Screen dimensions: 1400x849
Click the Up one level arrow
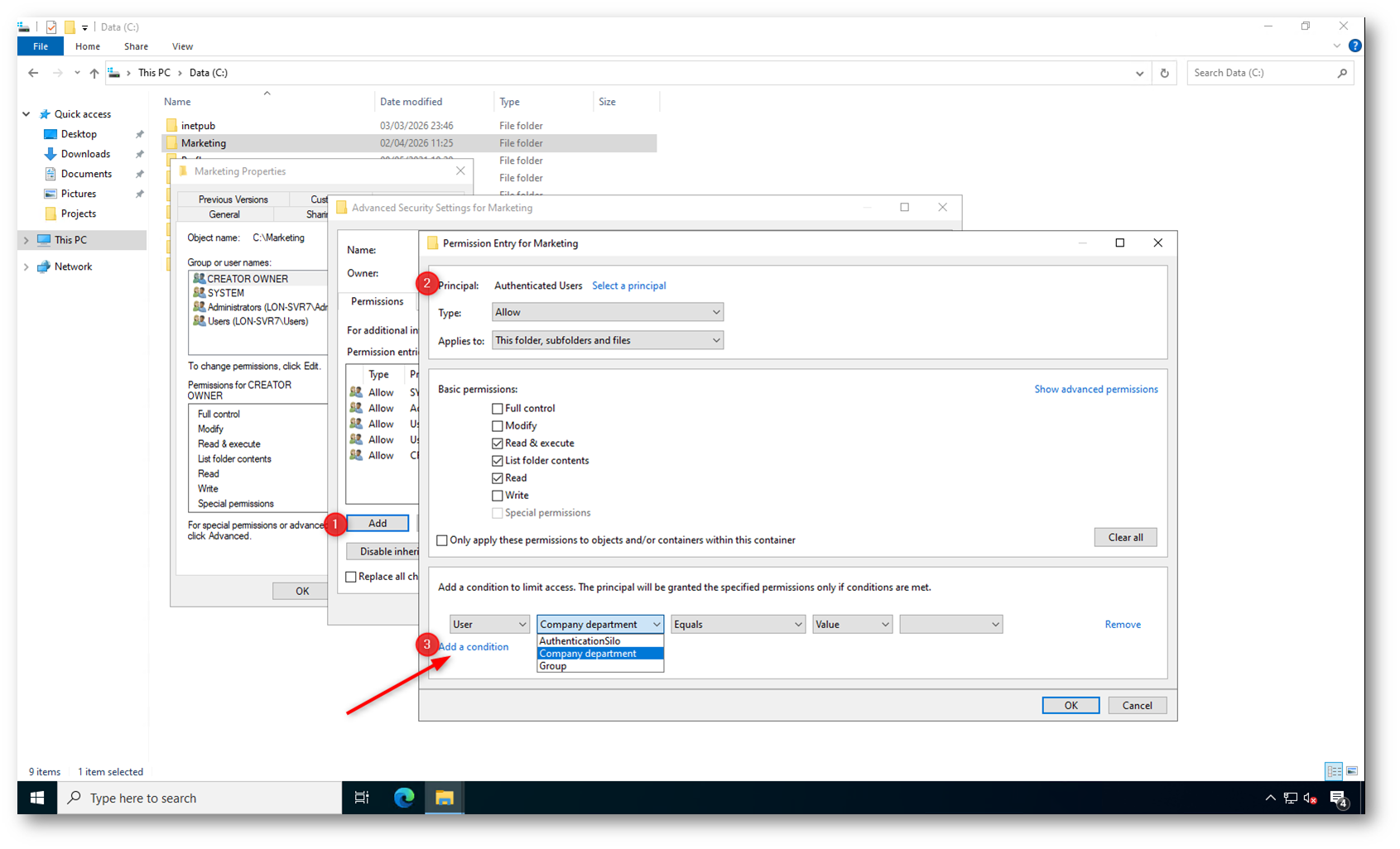click(94, 73)
